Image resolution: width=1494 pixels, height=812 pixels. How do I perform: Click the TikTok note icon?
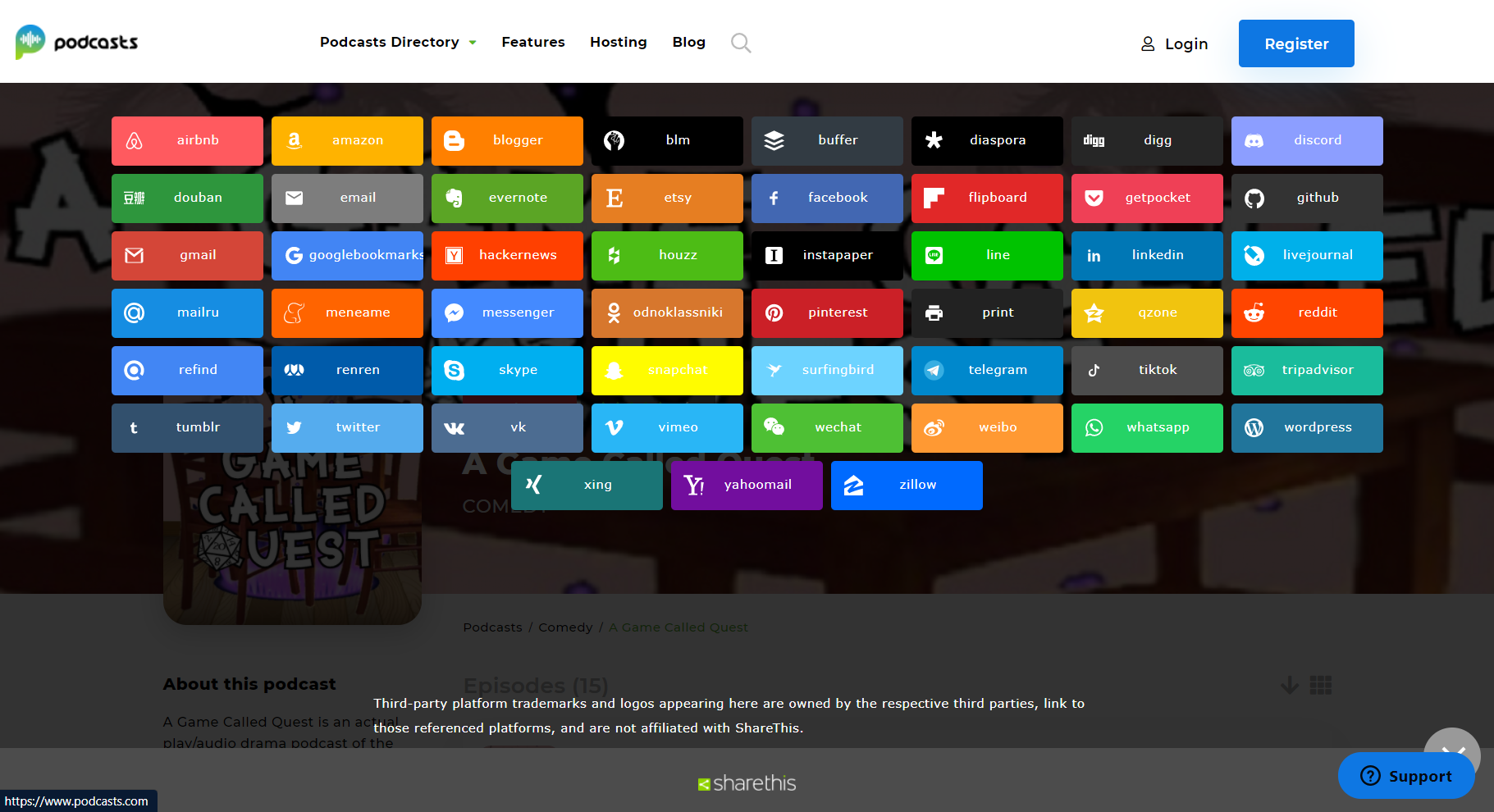click(x=1094, y=371)
